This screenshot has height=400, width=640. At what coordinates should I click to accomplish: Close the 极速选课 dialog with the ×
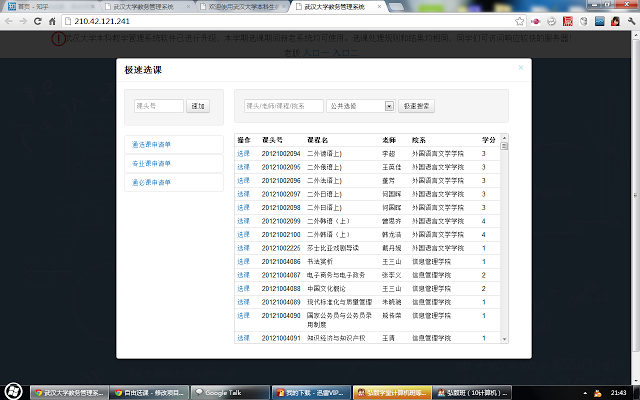[x=520, y=68]
